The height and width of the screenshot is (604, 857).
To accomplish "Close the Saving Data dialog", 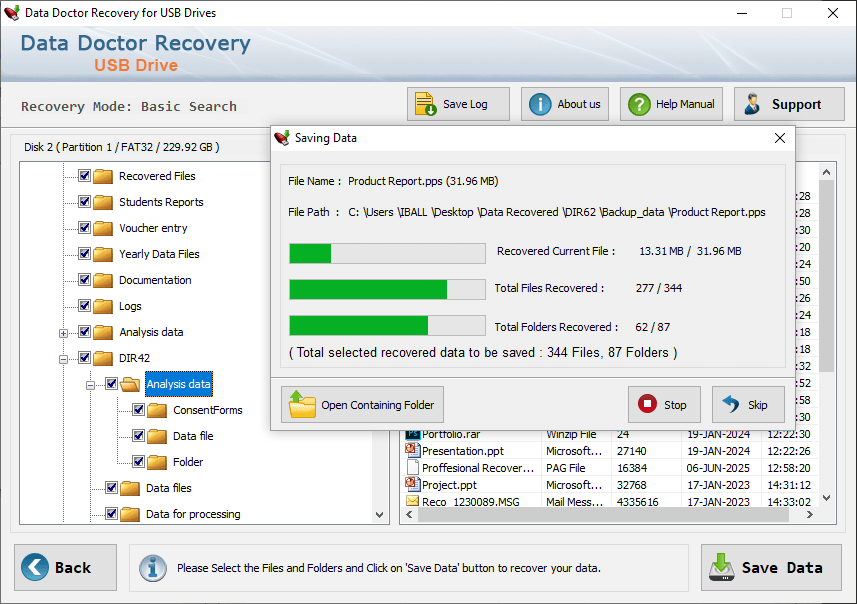I will click(780, 138).
